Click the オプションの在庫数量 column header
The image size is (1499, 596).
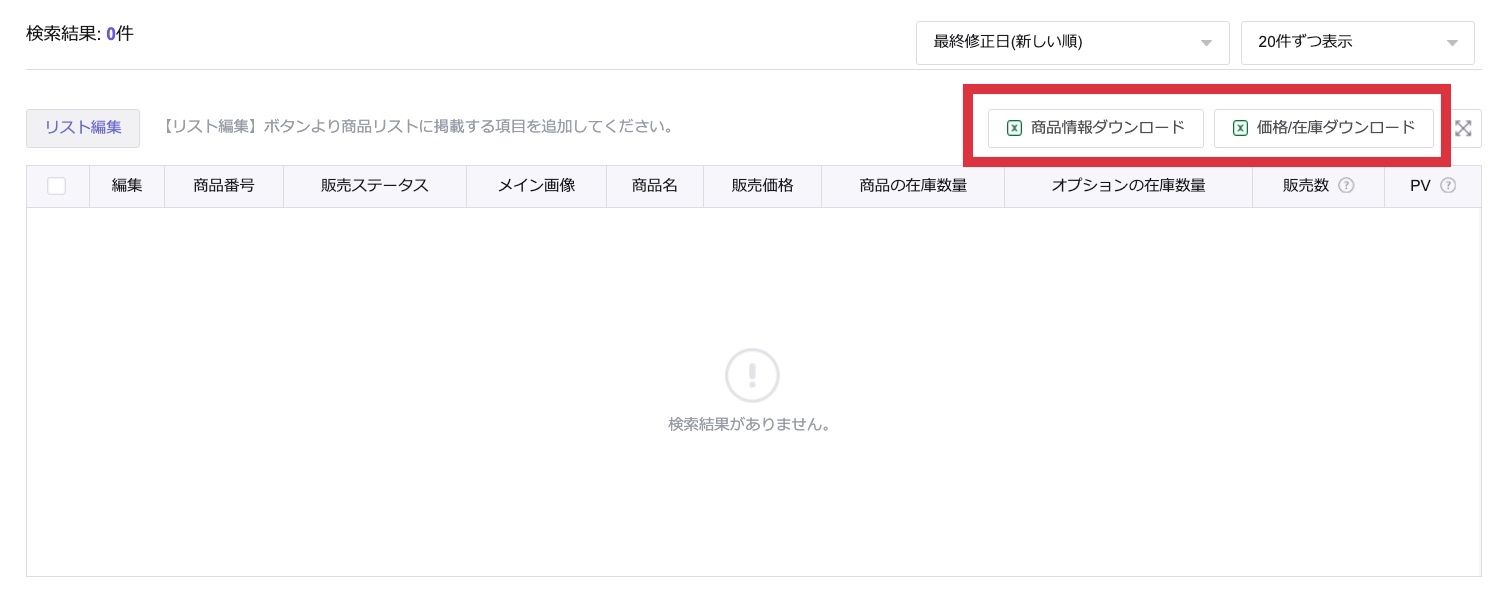1128,186
